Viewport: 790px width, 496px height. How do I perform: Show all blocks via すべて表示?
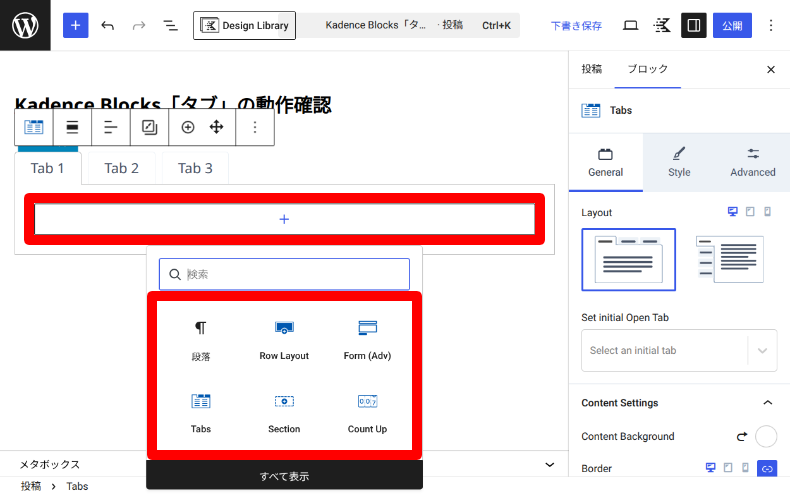pos(284,476)
